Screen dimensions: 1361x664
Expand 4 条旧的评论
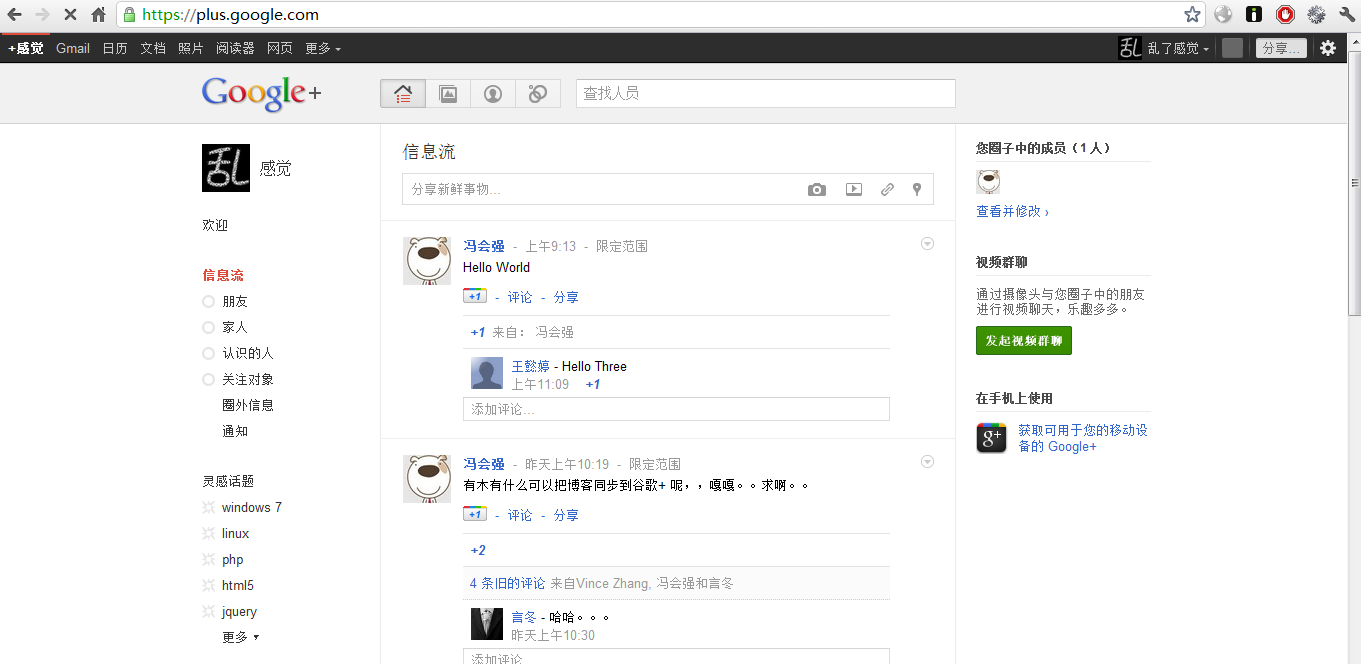pyautogui.click(x=508, y=583)
